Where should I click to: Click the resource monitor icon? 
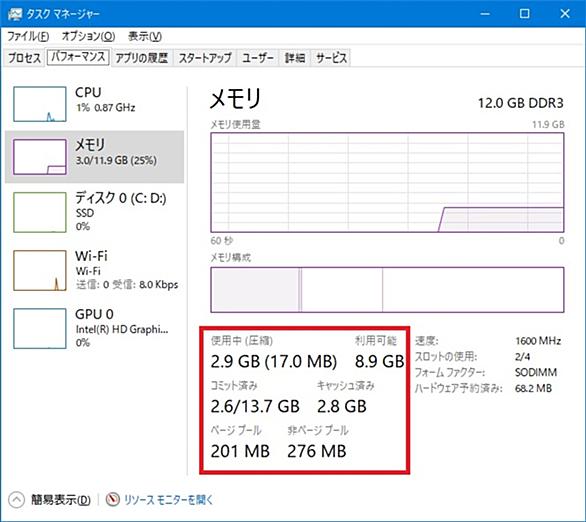point(112,500)
